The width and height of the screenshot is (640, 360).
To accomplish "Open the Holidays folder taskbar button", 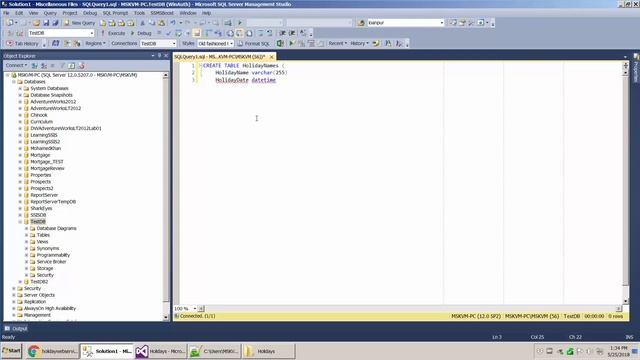I will [x=268, y=351].
